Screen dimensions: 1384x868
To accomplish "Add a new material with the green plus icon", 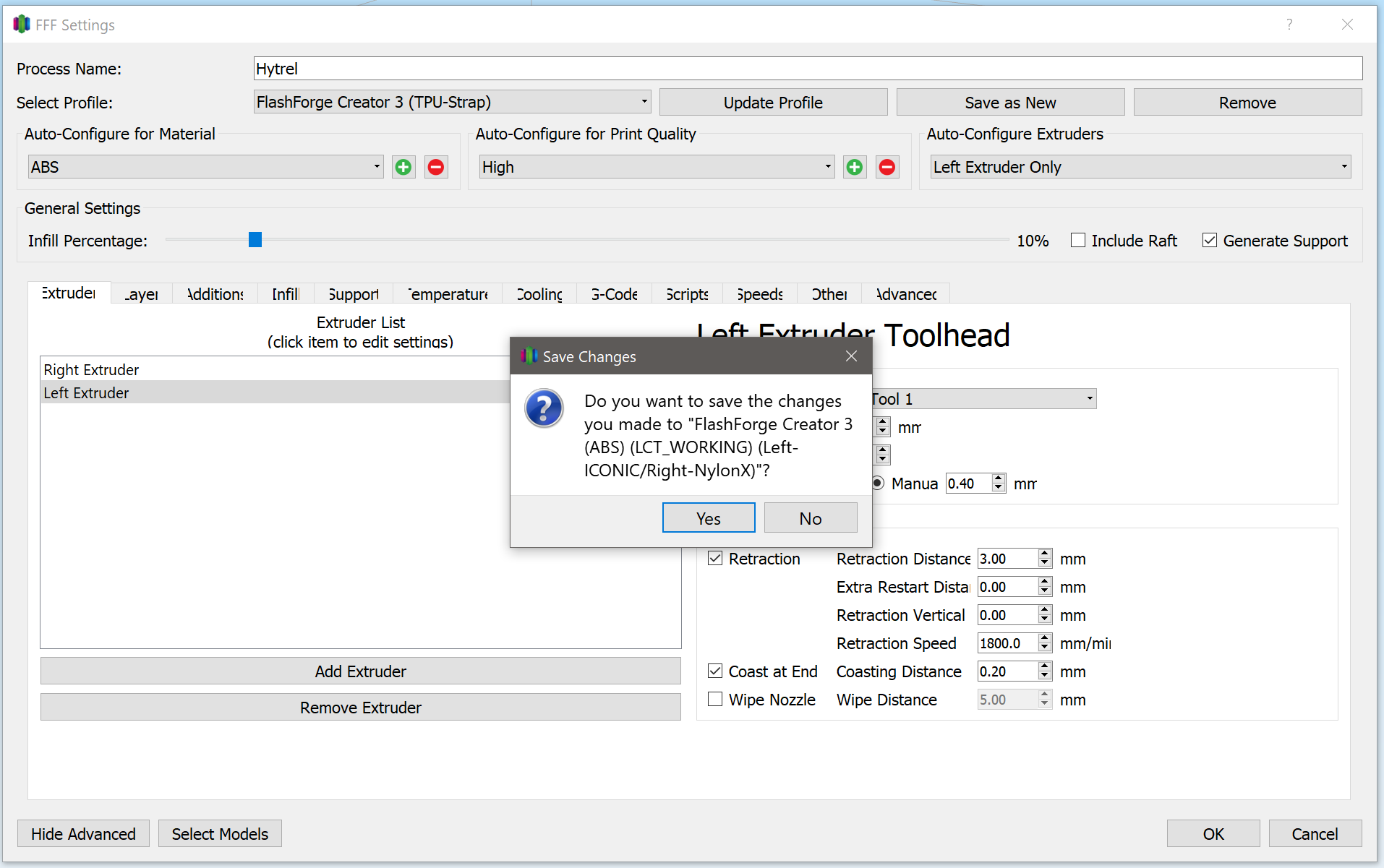I will (x=403, y=167).
